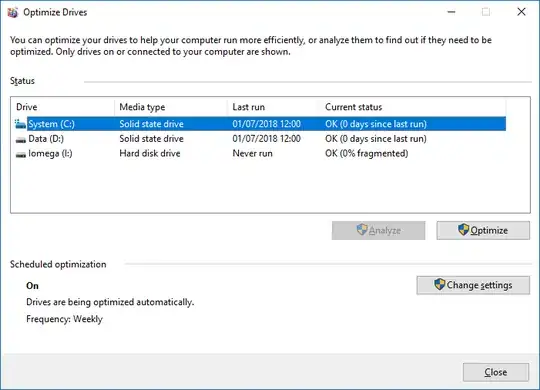
Task: Open Change settings for scheduled optimization
Action: click(473, 285)
